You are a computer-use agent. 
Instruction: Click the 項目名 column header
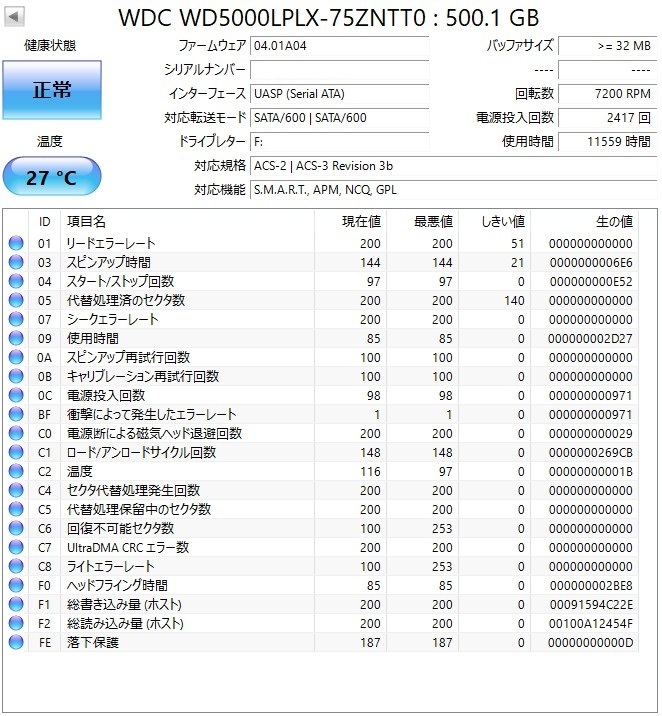click(187, 222)
